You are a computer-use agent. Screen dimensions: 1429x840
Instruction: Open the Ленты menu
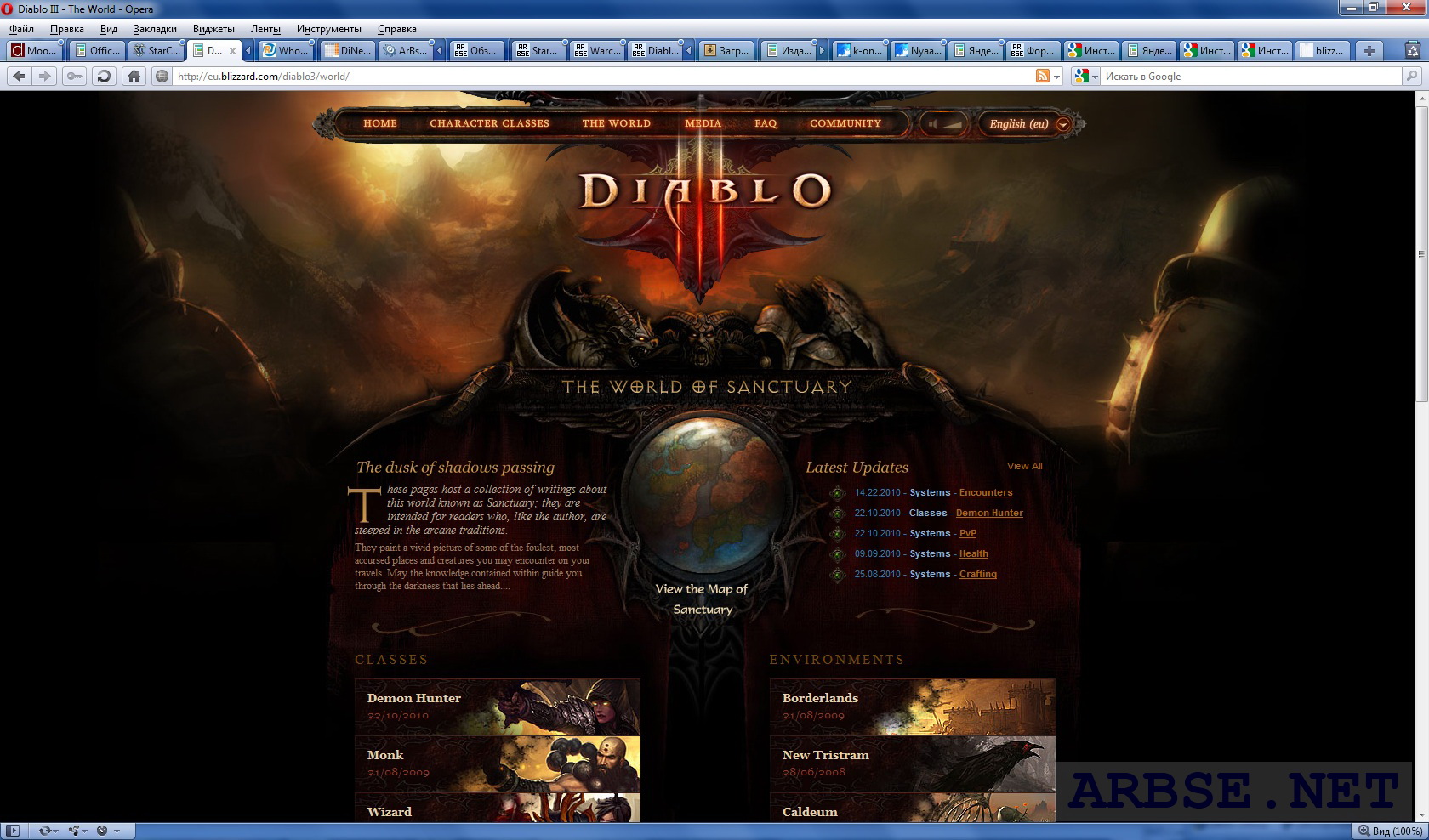(265, 29)
